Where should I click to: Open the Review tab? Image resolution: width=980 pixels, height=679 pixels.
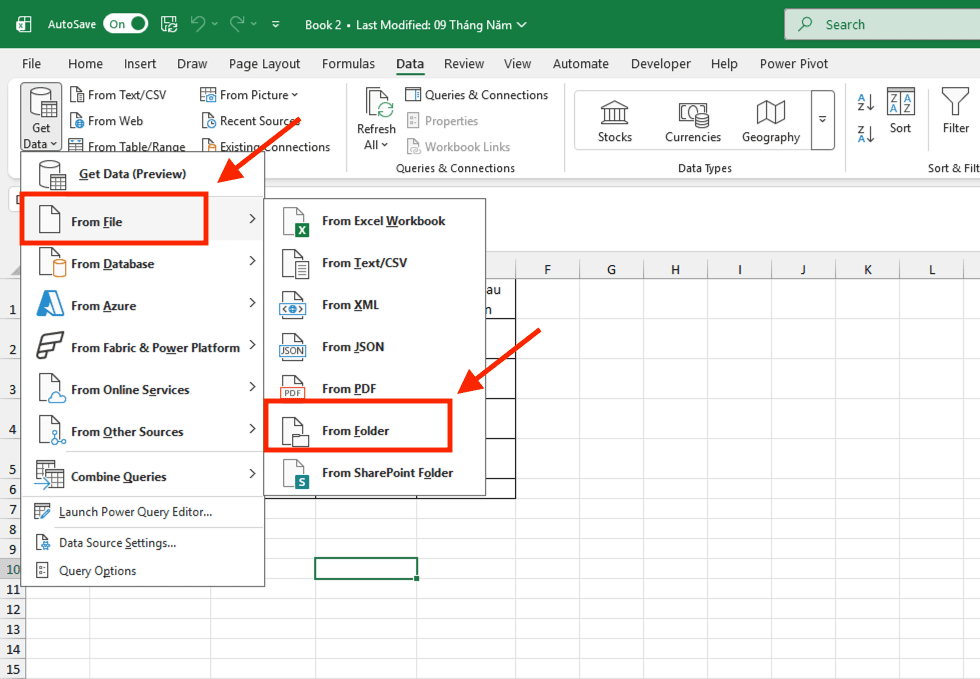tap(464, 64)
